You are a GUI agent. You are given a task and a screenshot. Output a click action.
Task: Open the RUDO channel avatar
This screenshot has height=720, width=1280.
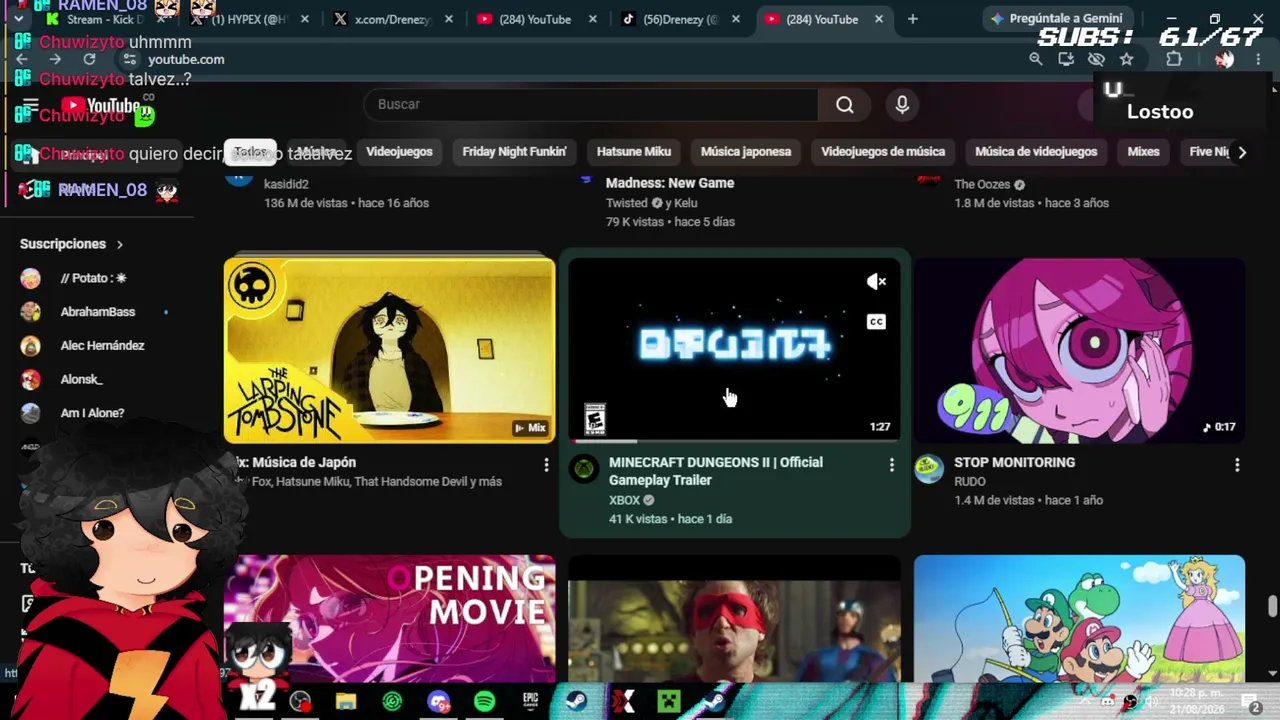coord(929,469)
